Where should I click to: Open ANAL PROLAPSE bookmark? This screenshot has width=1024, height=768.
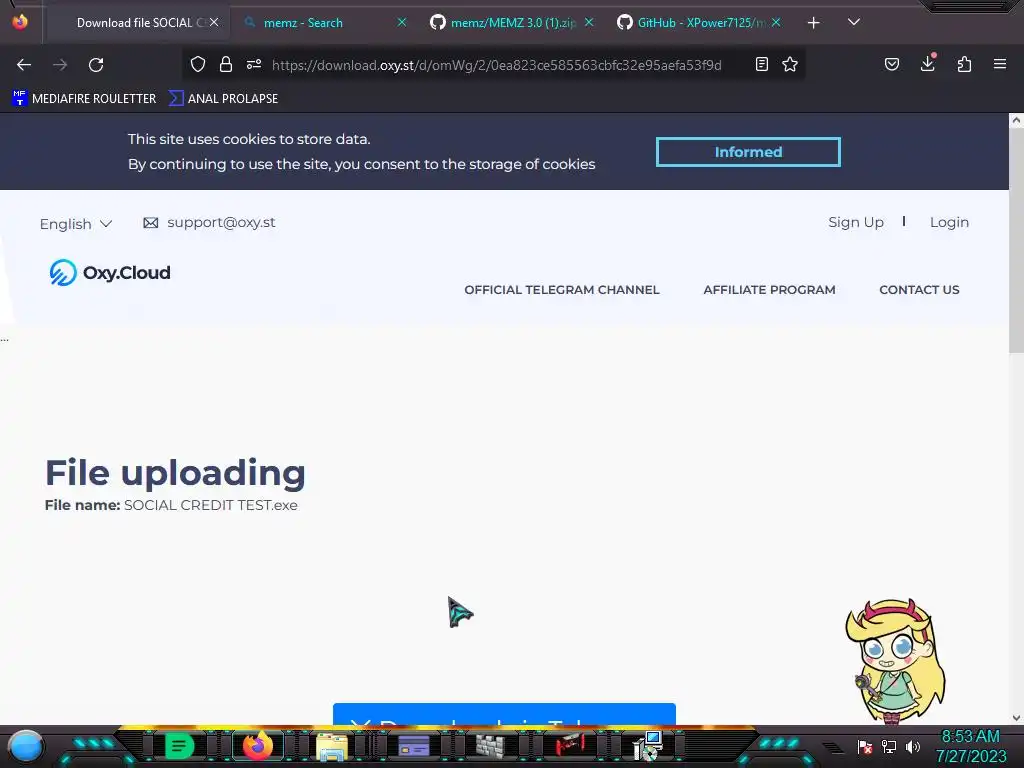(223, 99)
